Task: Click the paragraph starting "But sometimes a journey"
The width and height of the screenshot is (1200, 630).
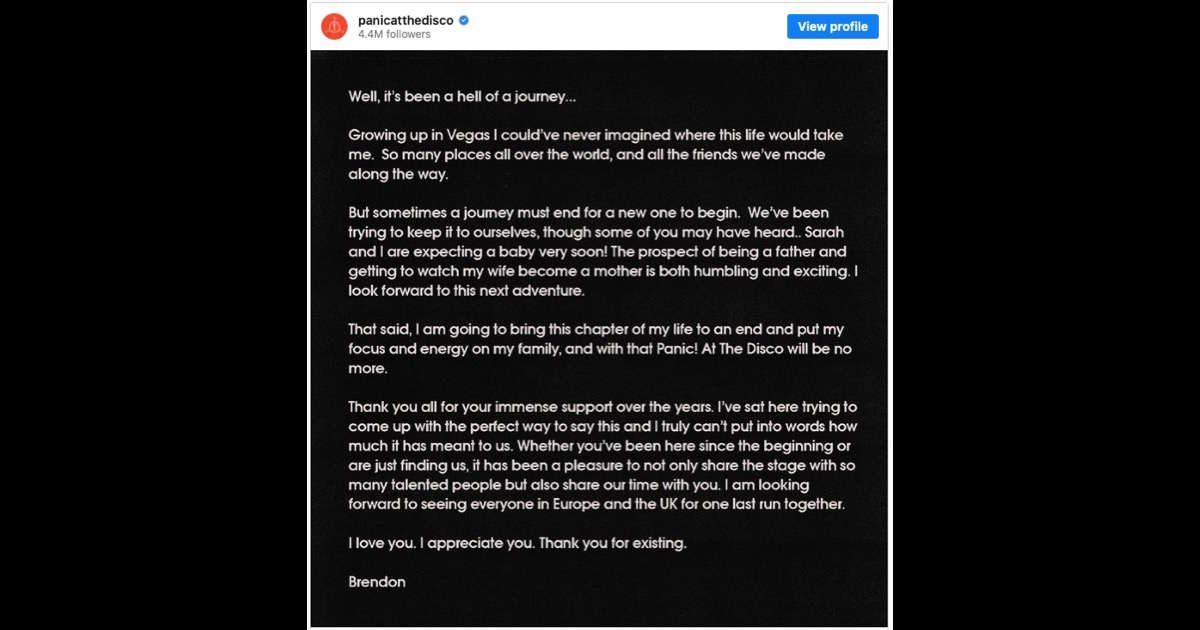Action: point(603,252)
